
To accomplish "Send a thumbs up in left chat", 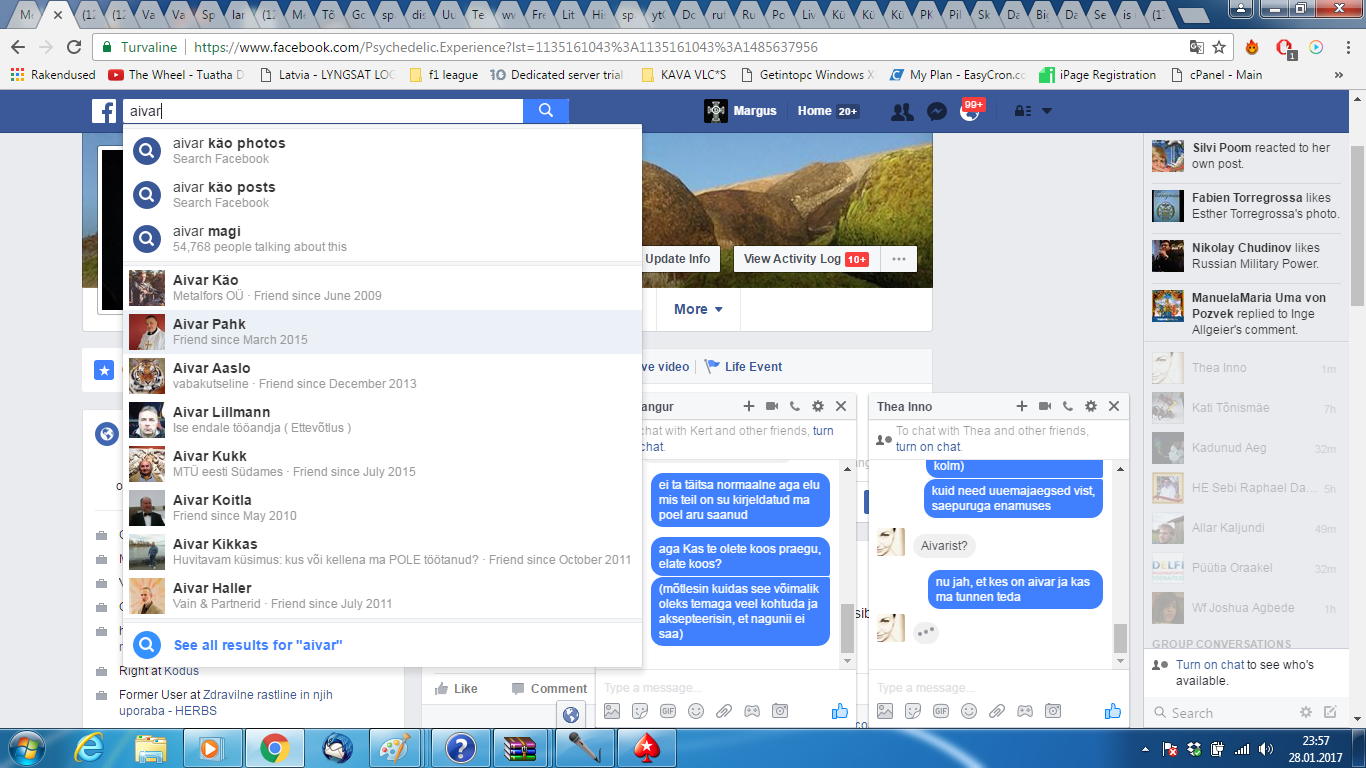I will tap(839, 711).
